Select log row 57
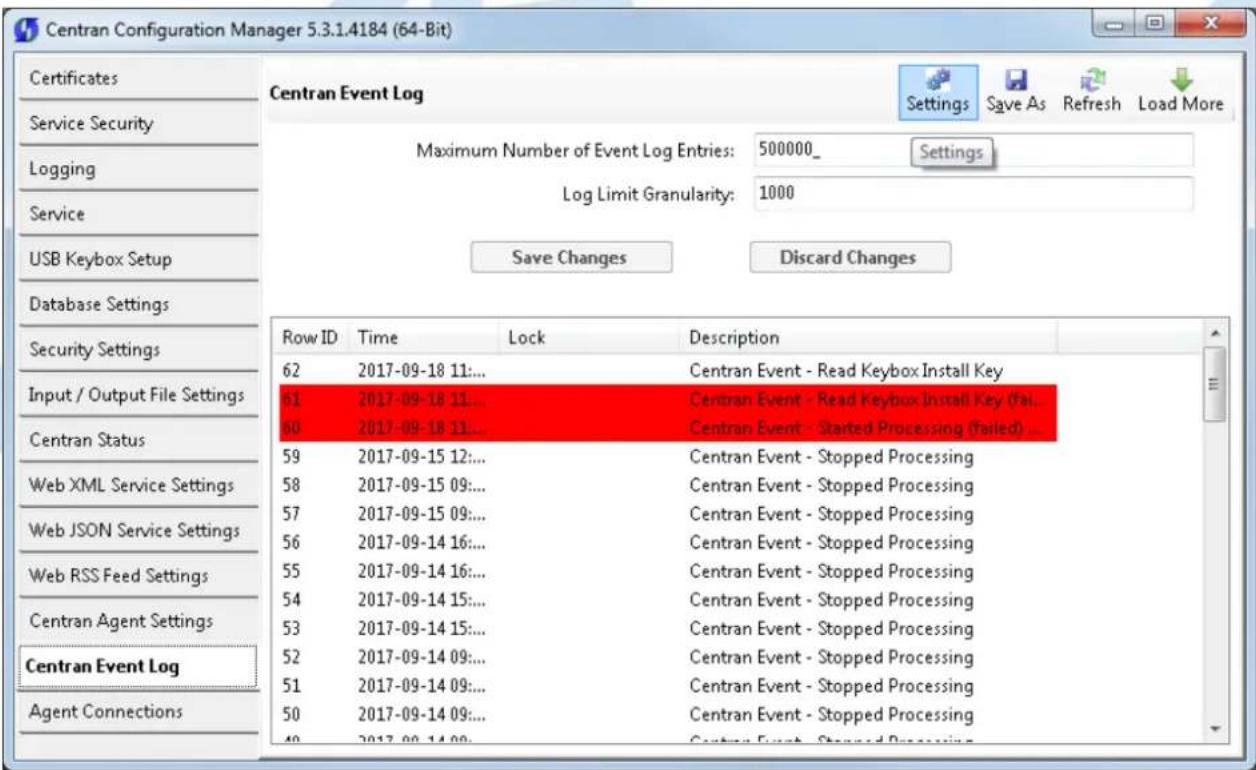 click(x=665, y=514)
